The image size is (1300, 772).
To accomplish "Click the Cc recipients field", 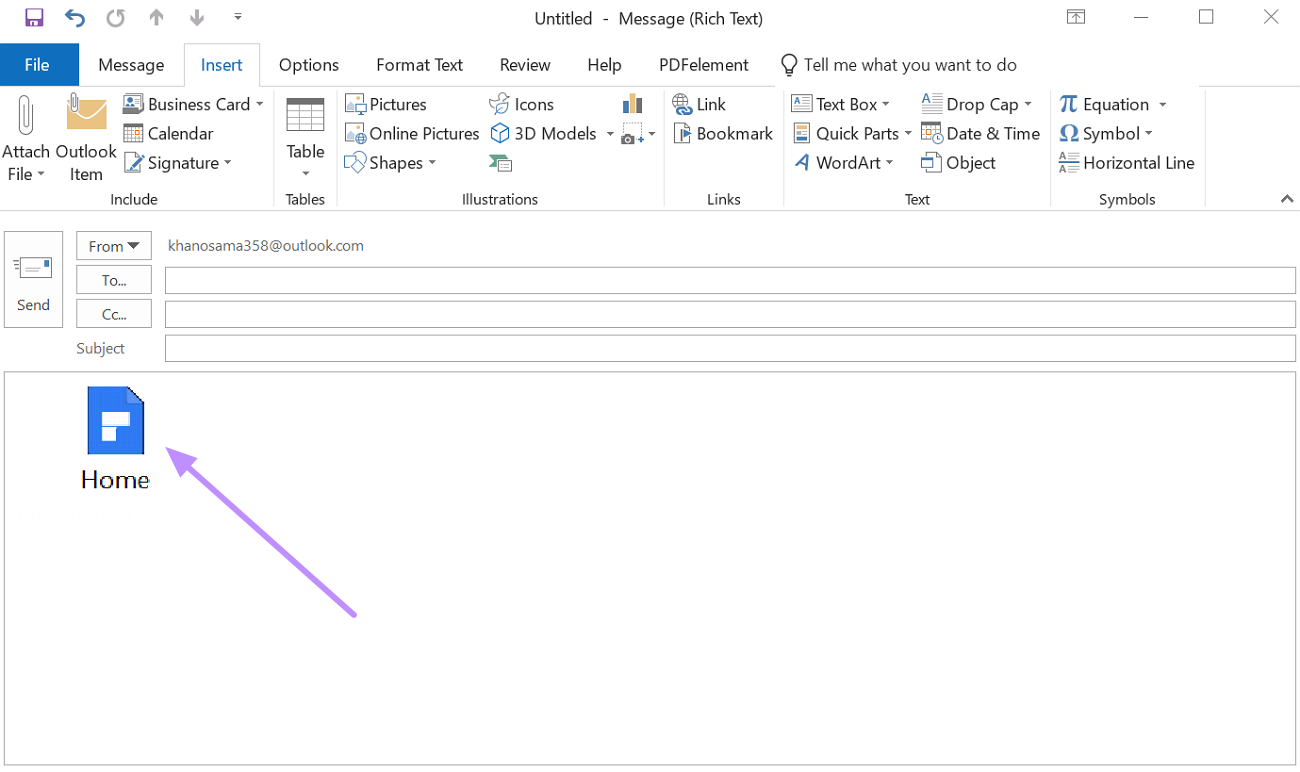I will [730, 314].
